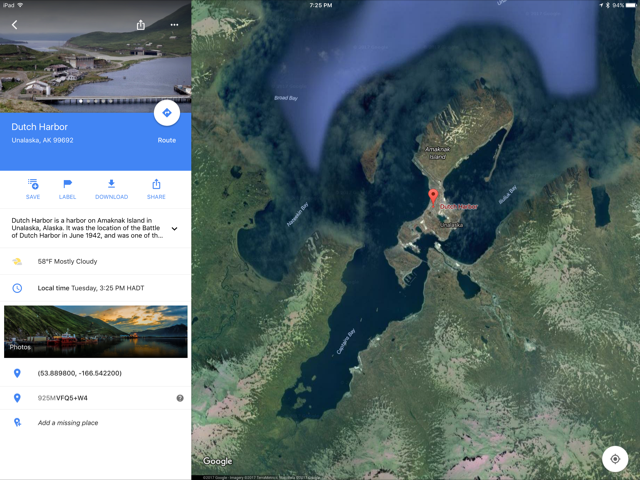Expand the Dutch Harbor description text
The width and height of the screenshot is (640, 480).
174,229
